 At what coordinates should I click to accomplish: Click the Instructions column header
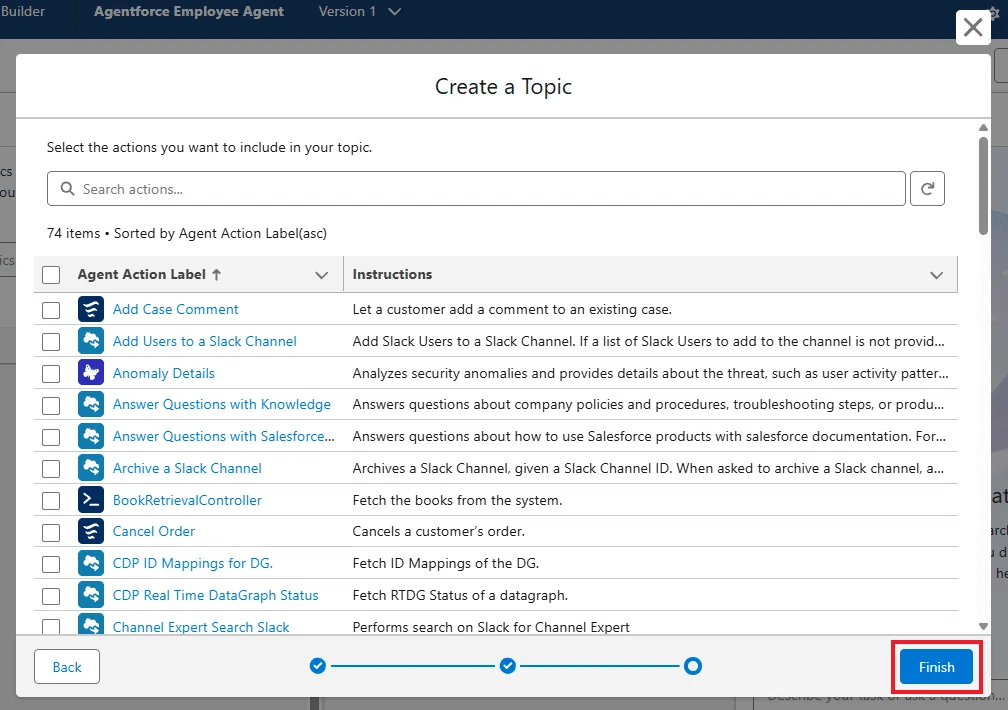pos(392,275)
